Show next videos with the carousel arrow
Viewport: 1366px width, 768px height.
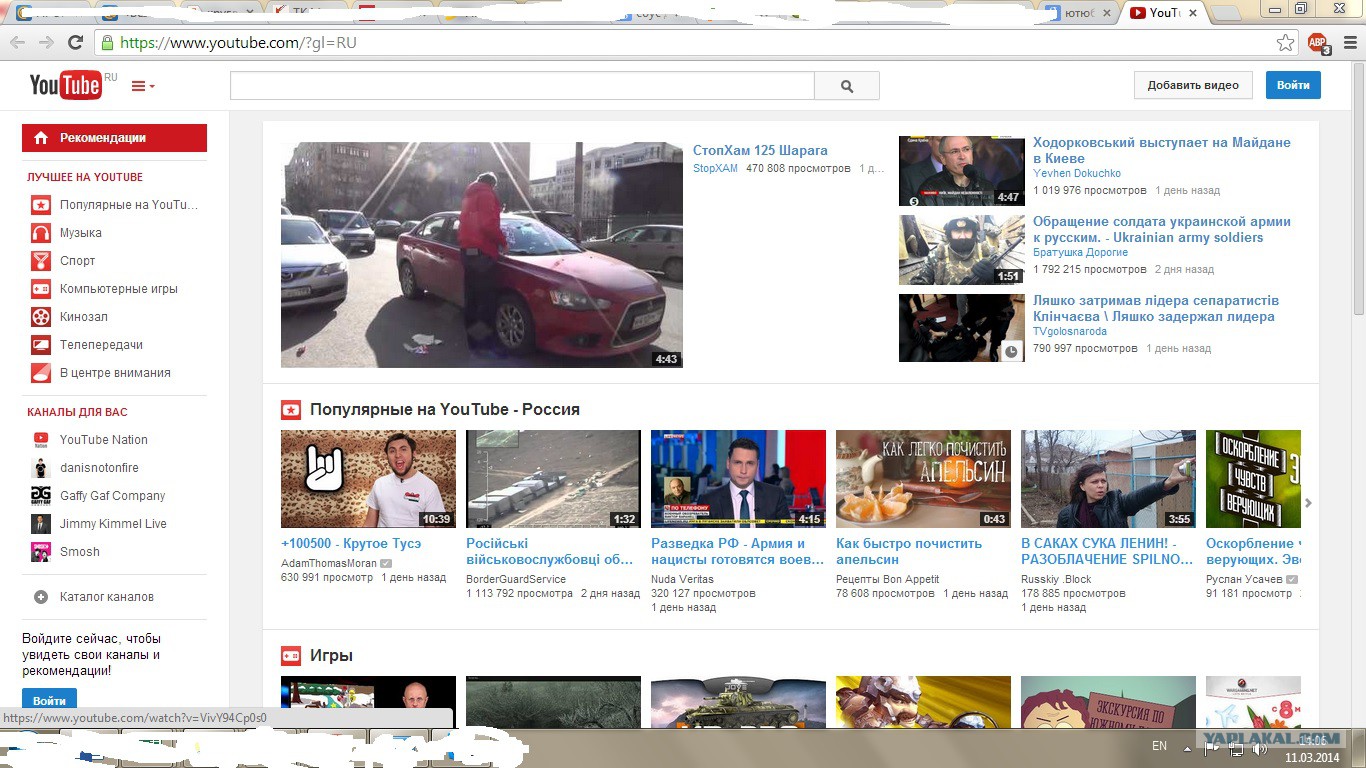(1308, 503)
